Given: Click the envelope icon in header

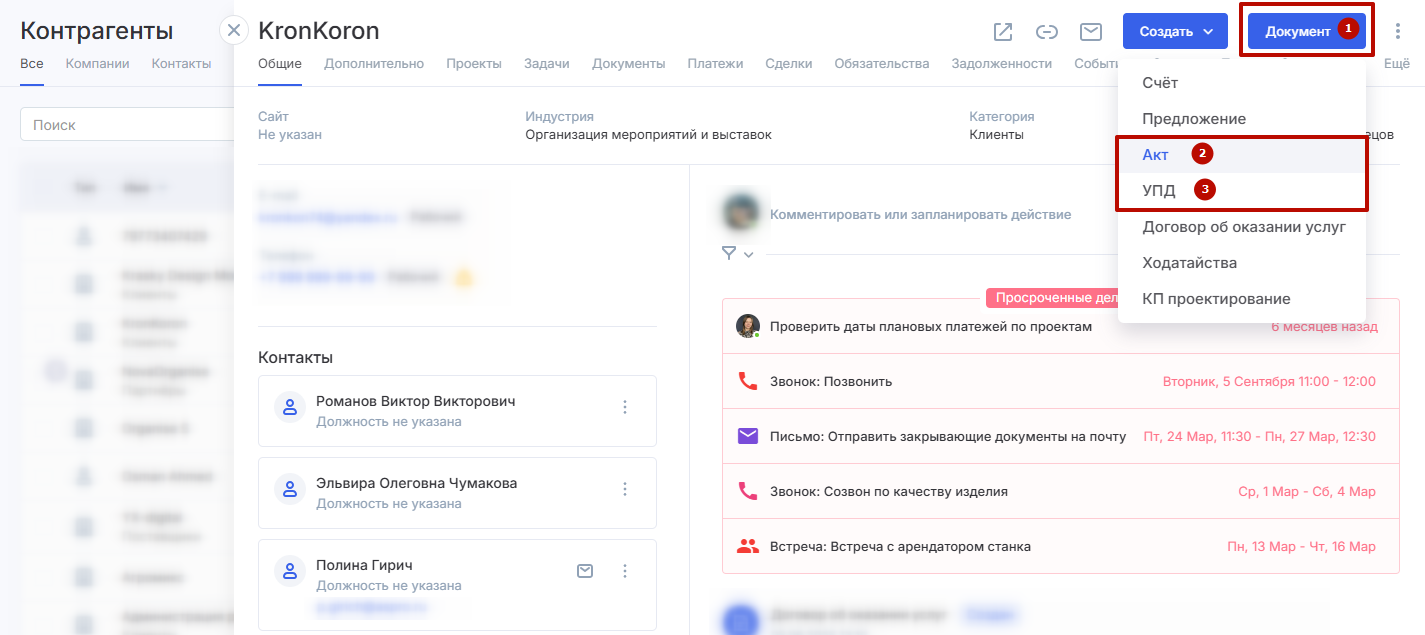Looking at the screenshot, I should (1091, 32).
